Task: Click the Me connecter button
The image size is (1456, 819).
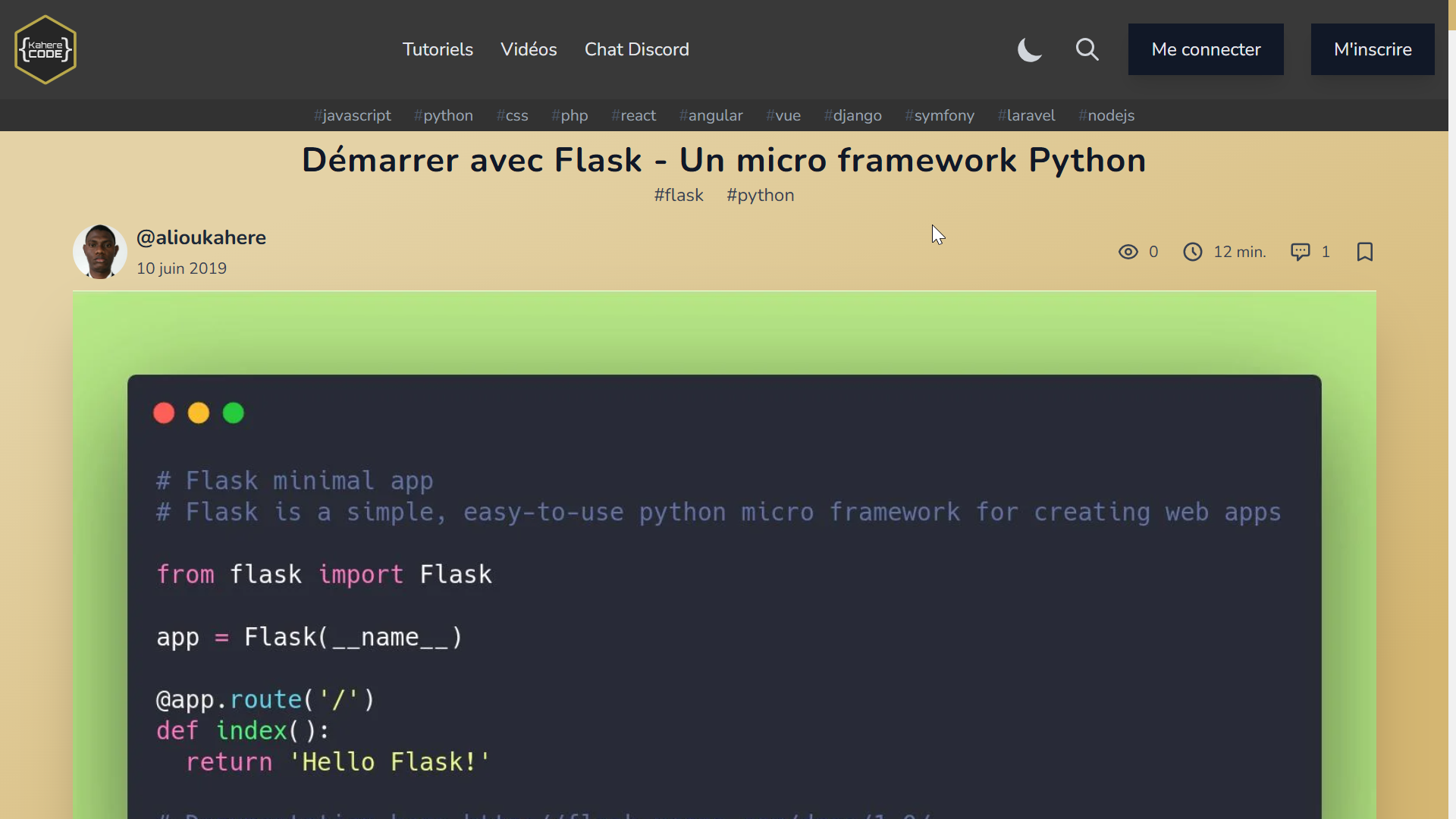Action: tap(1206, 49)
